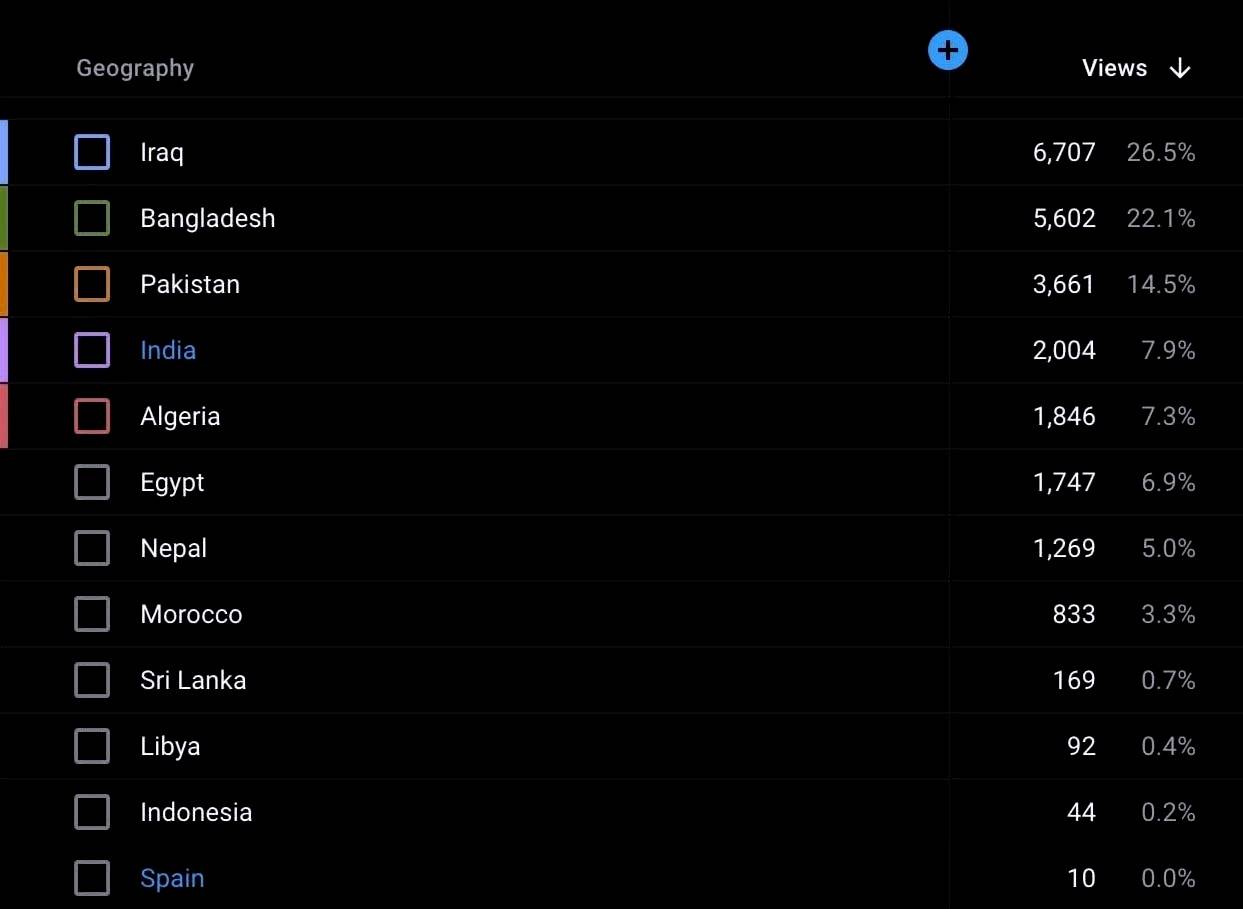The image size is (1243, 909).
Task: Enable the Morocco checkbox
Action: [x=92, y=614]
